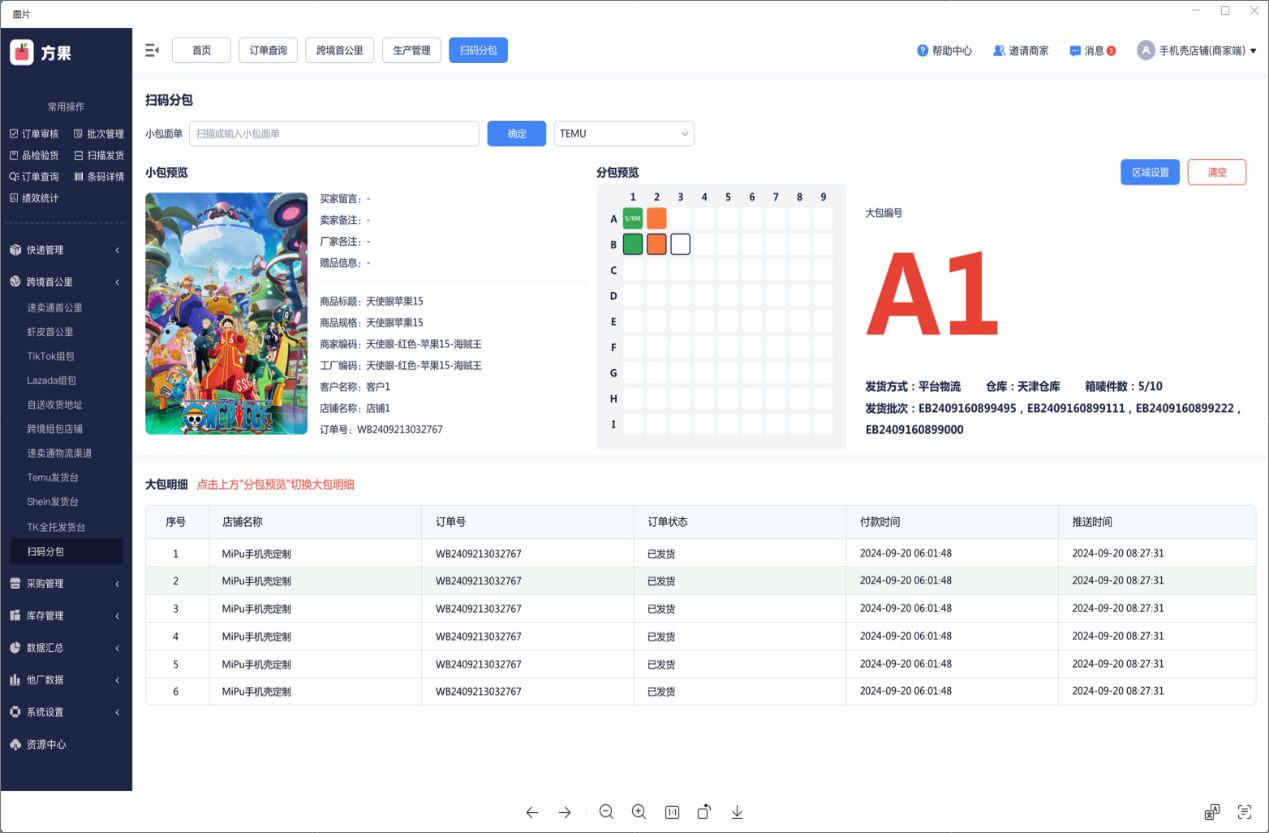Open TK全托发货台 submenu item
This screenshot has width=1269, height=833.
(56, 527)
